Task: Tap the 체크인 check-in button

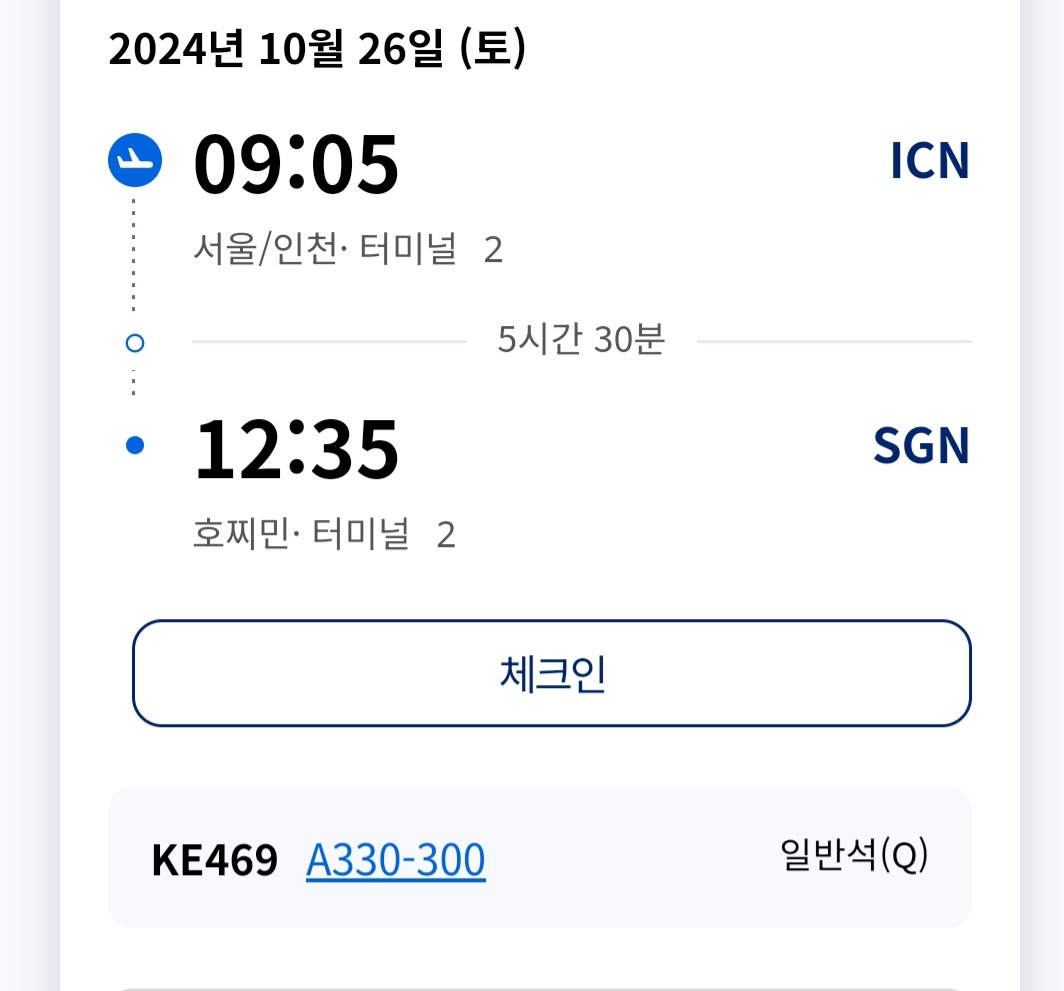Action: click(552, 673)
